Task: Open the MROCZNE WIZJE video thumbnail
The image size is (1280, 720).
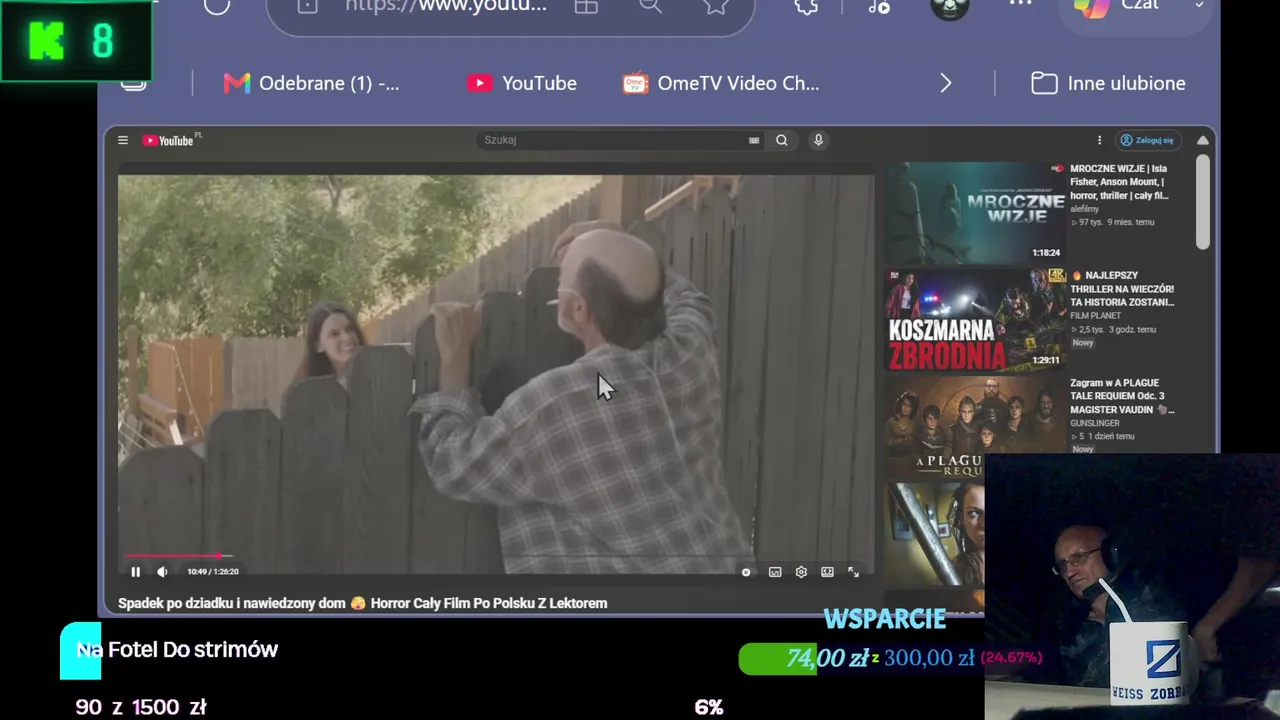Action: pos(975,213)
